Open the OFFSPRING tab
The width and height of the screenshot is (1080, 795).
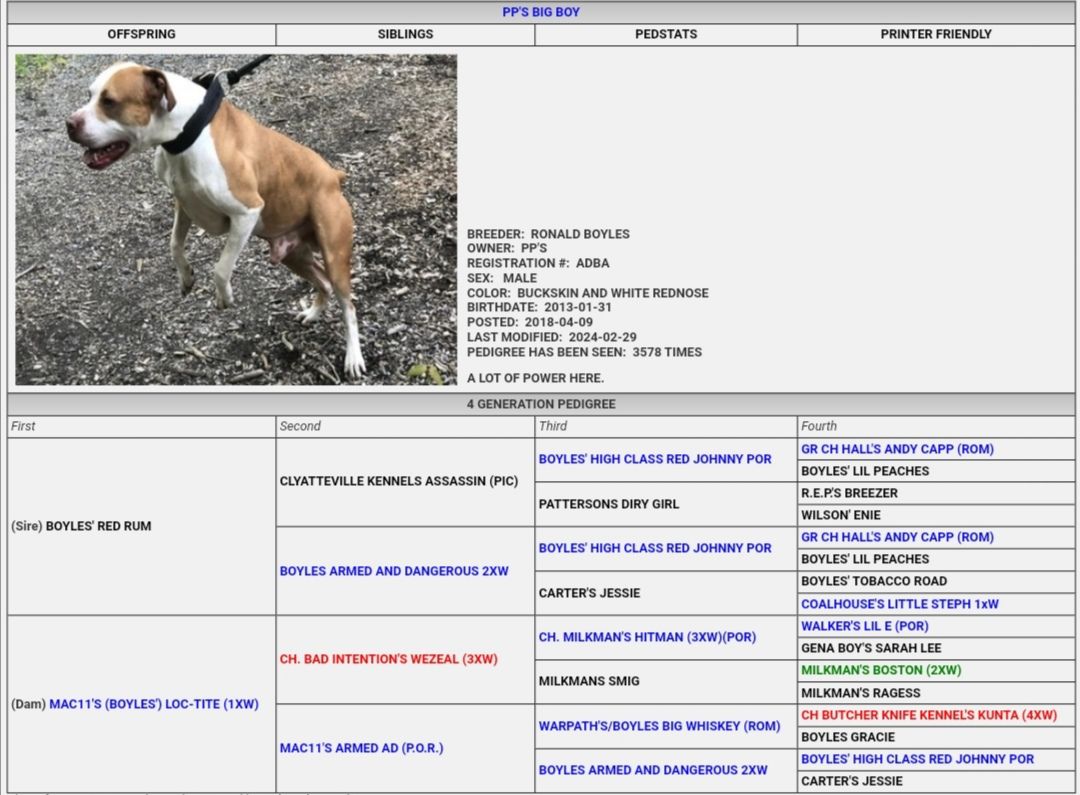(141, 34)
